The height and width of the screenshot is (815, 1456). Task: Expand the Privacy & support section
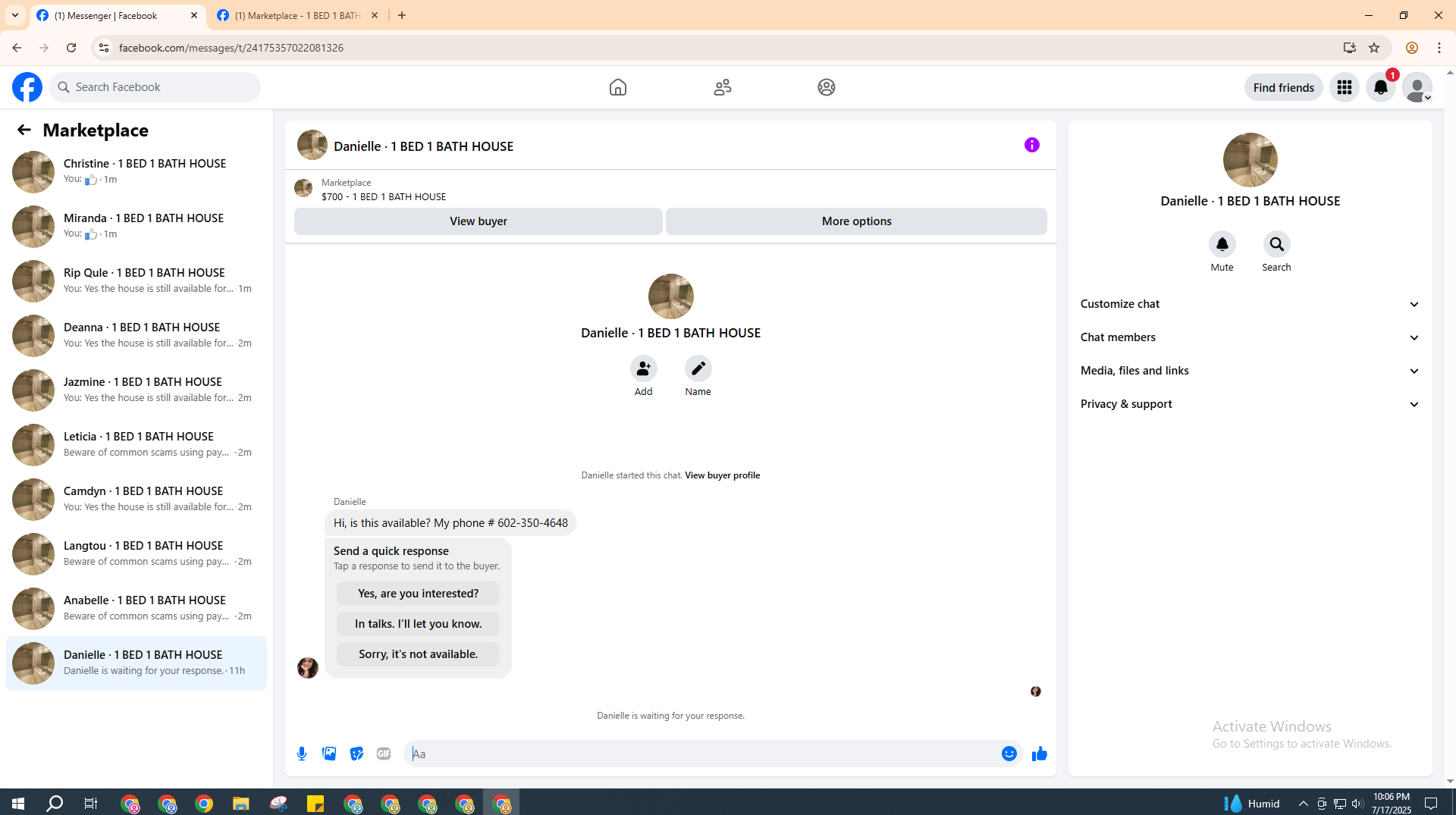[1250, 404]
